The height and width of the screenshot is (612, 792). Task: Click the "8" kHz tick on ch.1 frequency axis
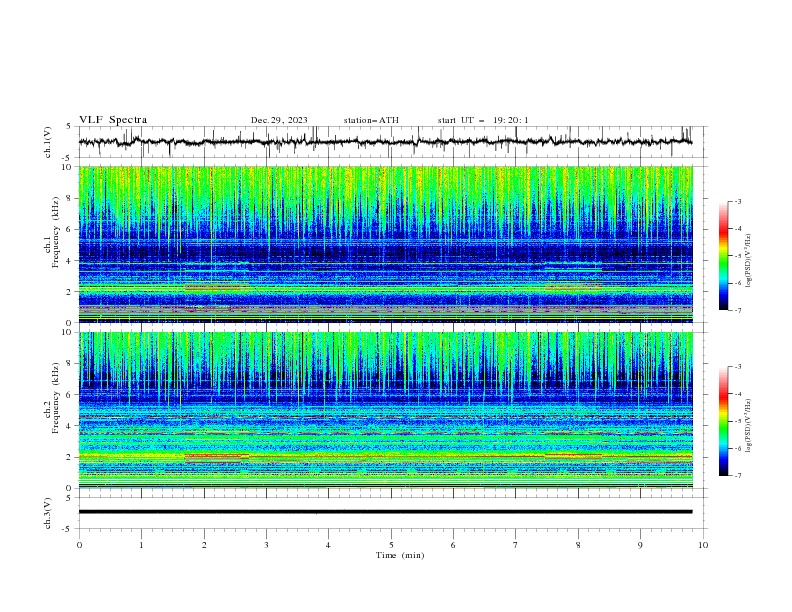tap(70, 198)
